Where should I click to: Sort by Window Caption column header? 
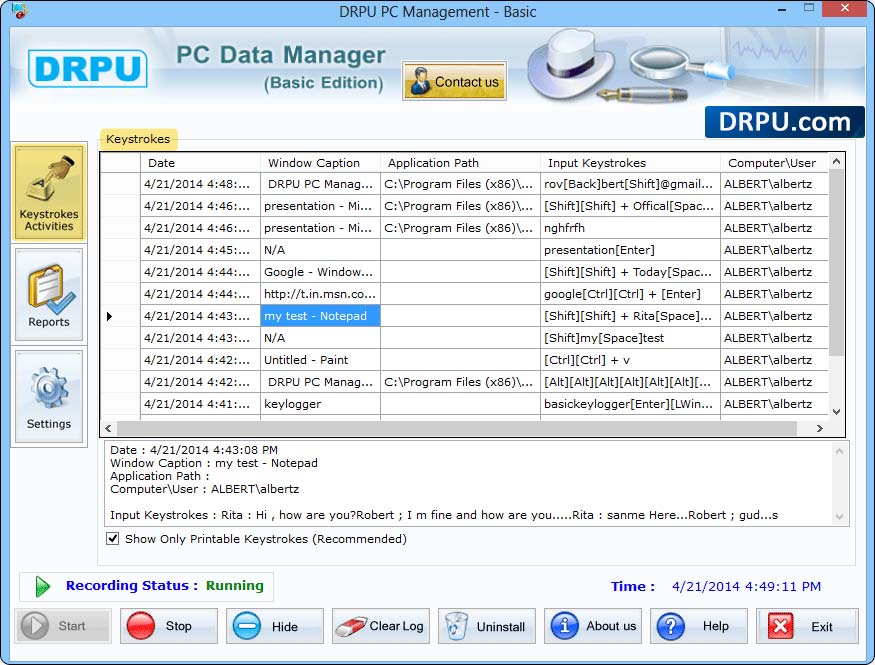320,163
